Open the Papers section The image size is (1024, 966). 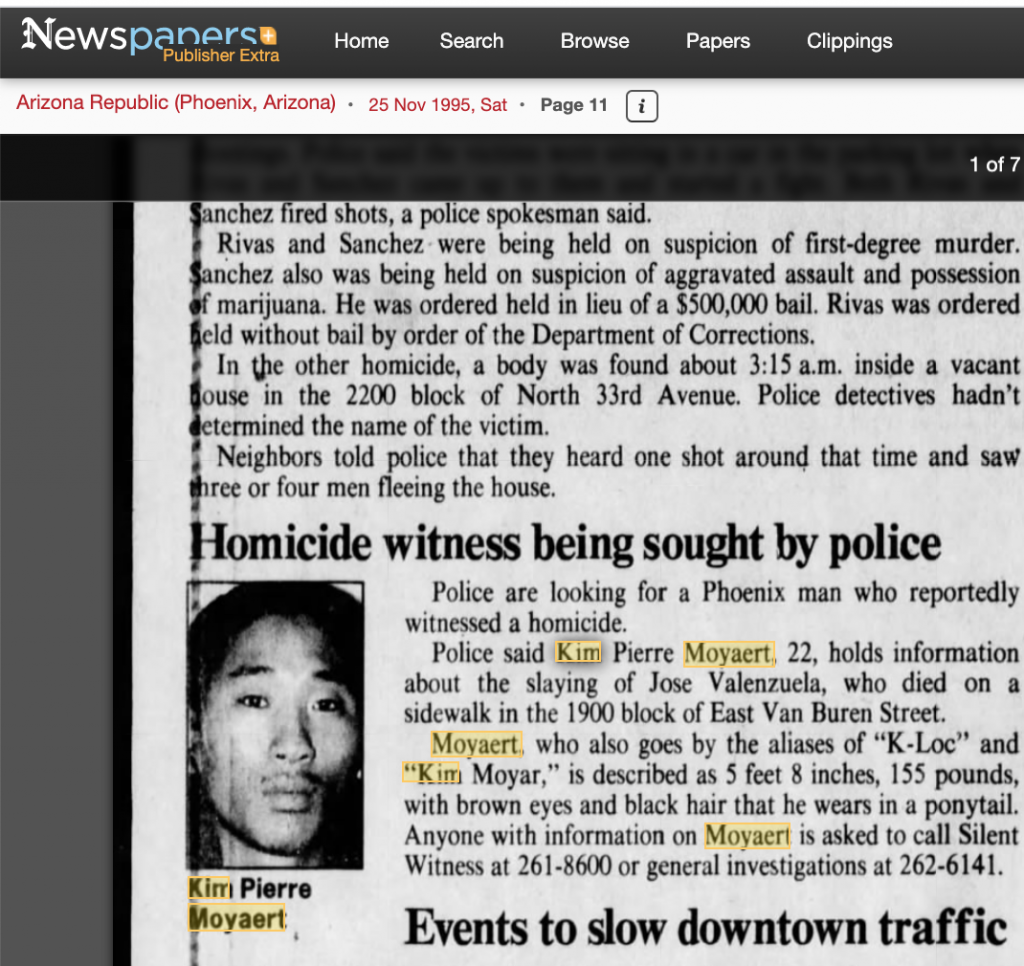coord(717,41)
